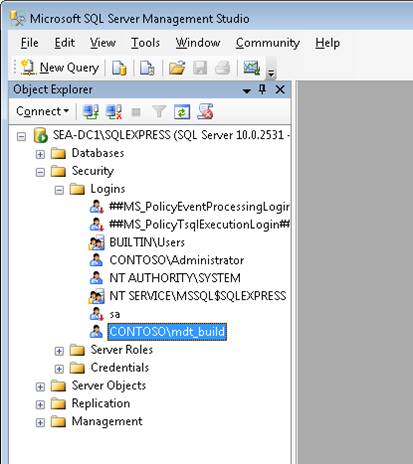Open the Community menu
The image size is (413, 464).
[268, 43]
